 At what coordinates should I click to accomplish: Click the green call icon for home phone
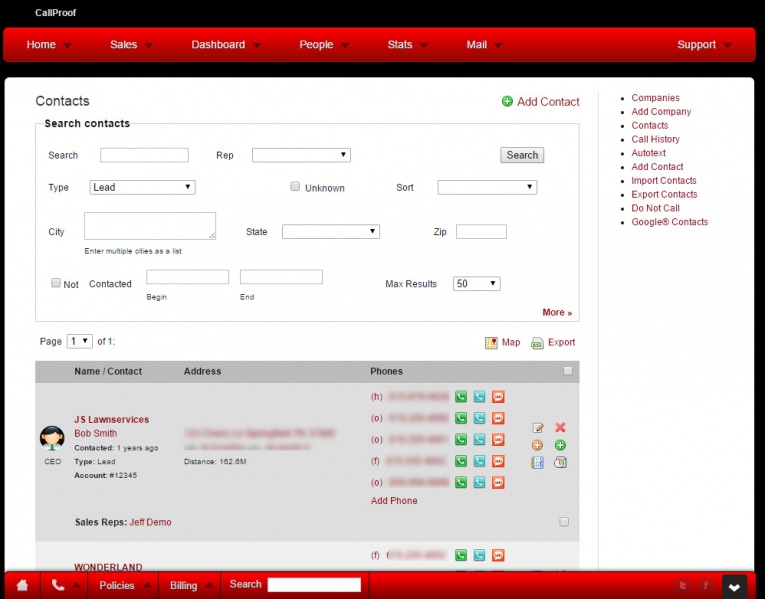coord(461,396)
